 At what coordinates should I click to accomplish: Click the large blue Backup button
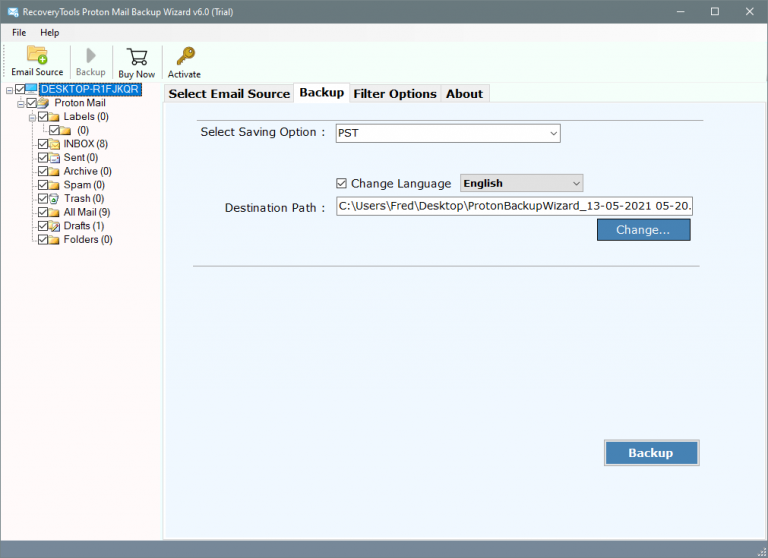click(651, 453)
